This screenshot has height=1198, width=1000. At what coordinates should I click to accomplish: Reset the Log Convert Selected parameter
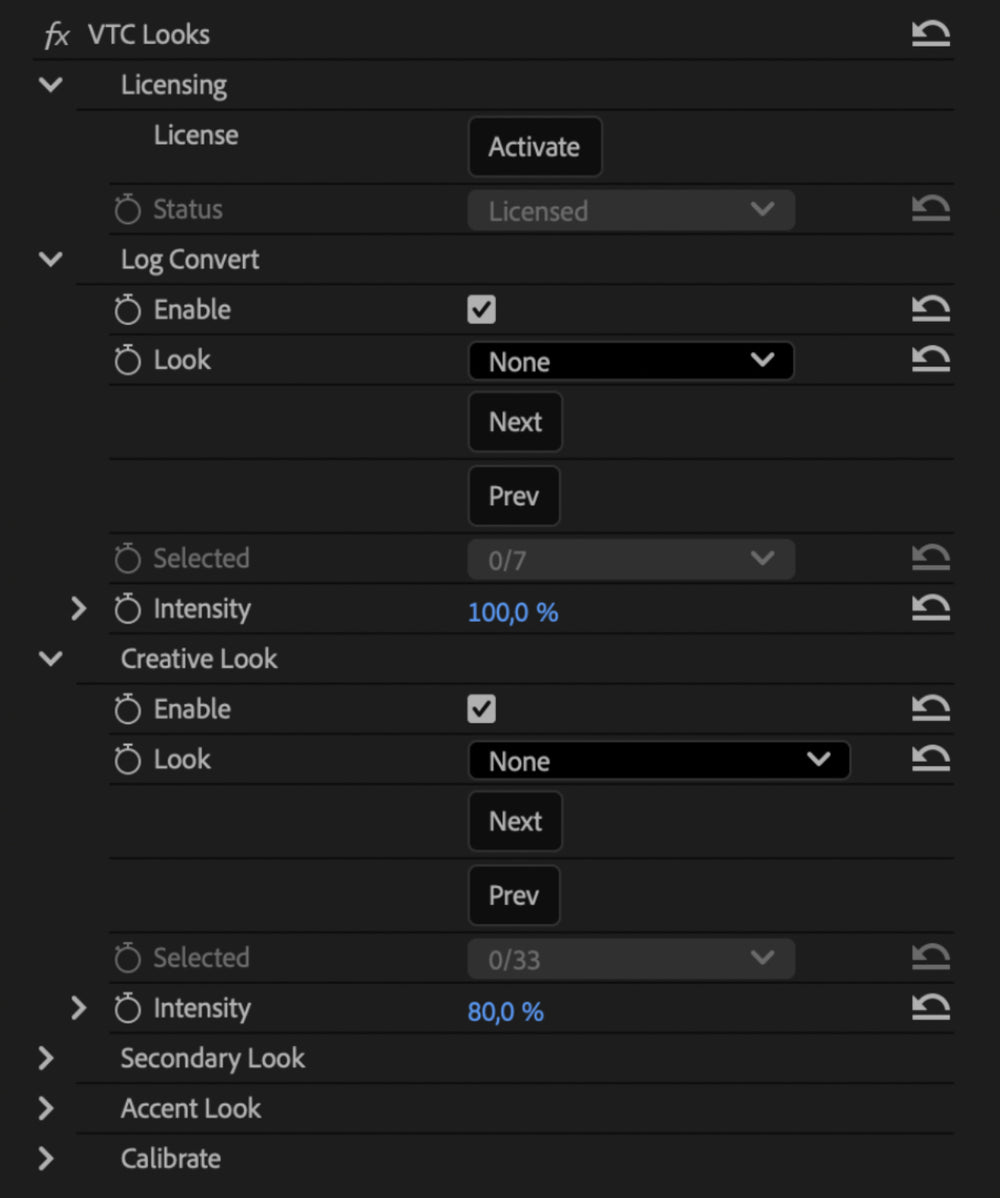point(930,558)
